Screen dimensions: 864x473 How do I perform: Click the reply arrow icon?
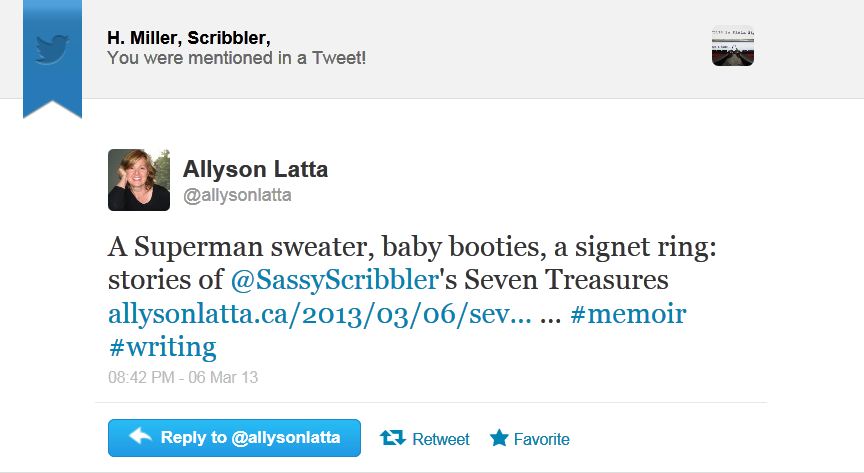140,437
